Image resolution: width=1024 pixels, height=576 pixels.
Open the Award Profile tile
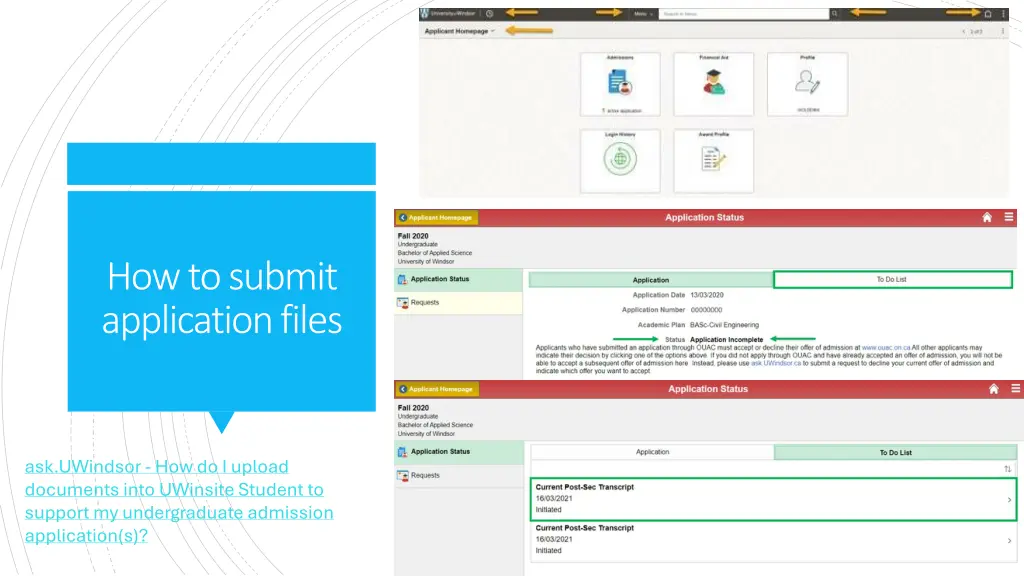[713, 160]
